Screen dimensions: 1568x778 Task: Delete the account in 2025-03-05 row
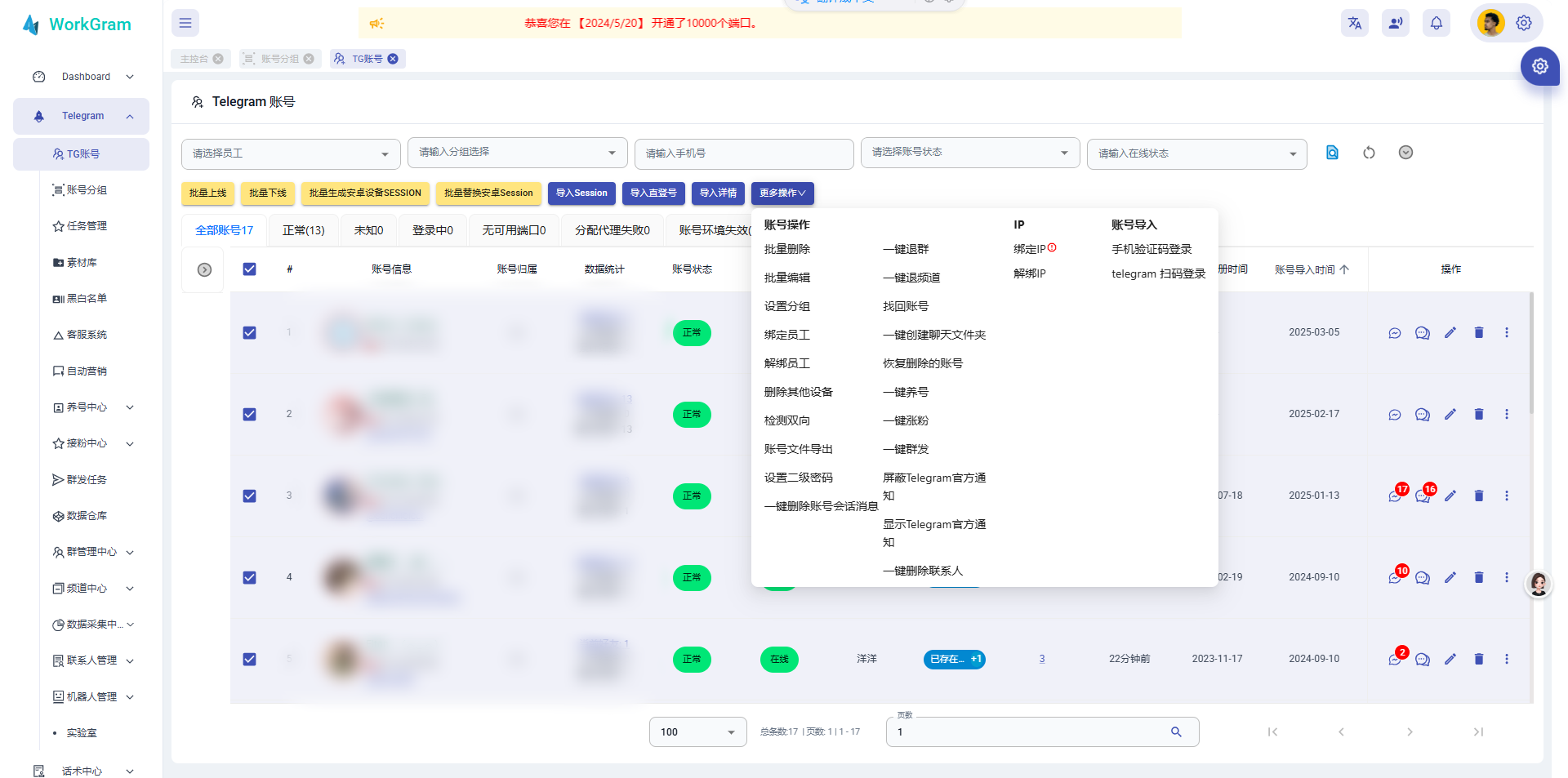(1478, 332)
